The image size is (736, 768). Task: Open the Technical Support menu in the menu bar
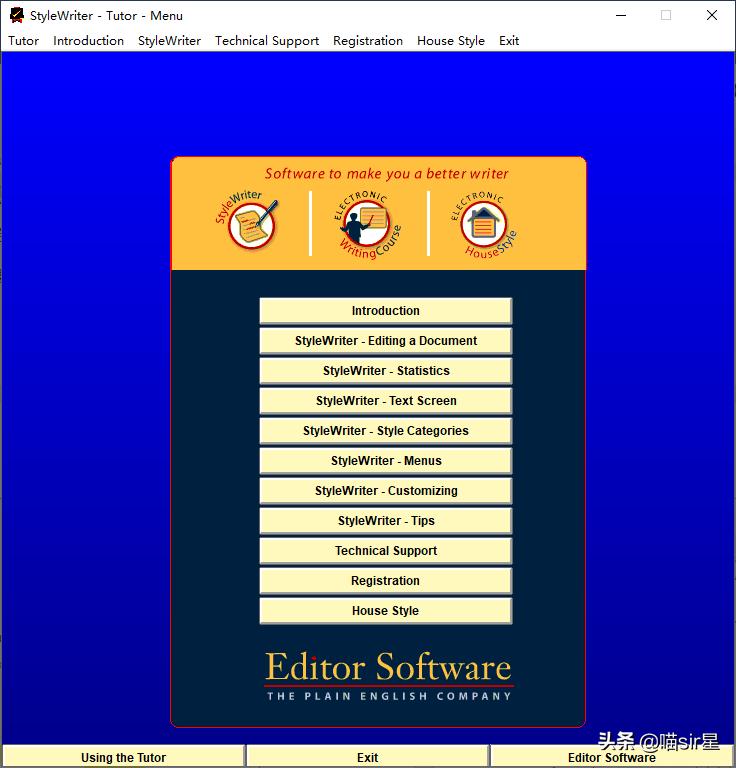tap(267, 41)
